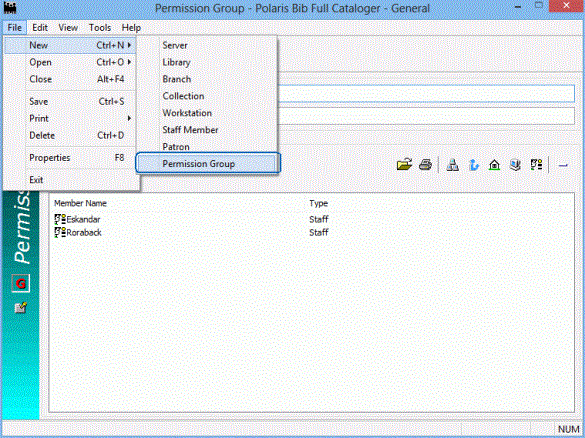585x438 pixels.
Task: Click the blue minus remove icon
Action: 563,165
